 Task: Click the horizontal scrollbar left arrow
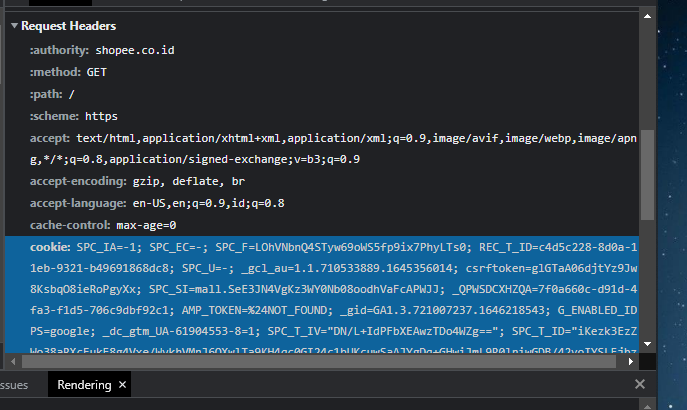coord(13,361)
